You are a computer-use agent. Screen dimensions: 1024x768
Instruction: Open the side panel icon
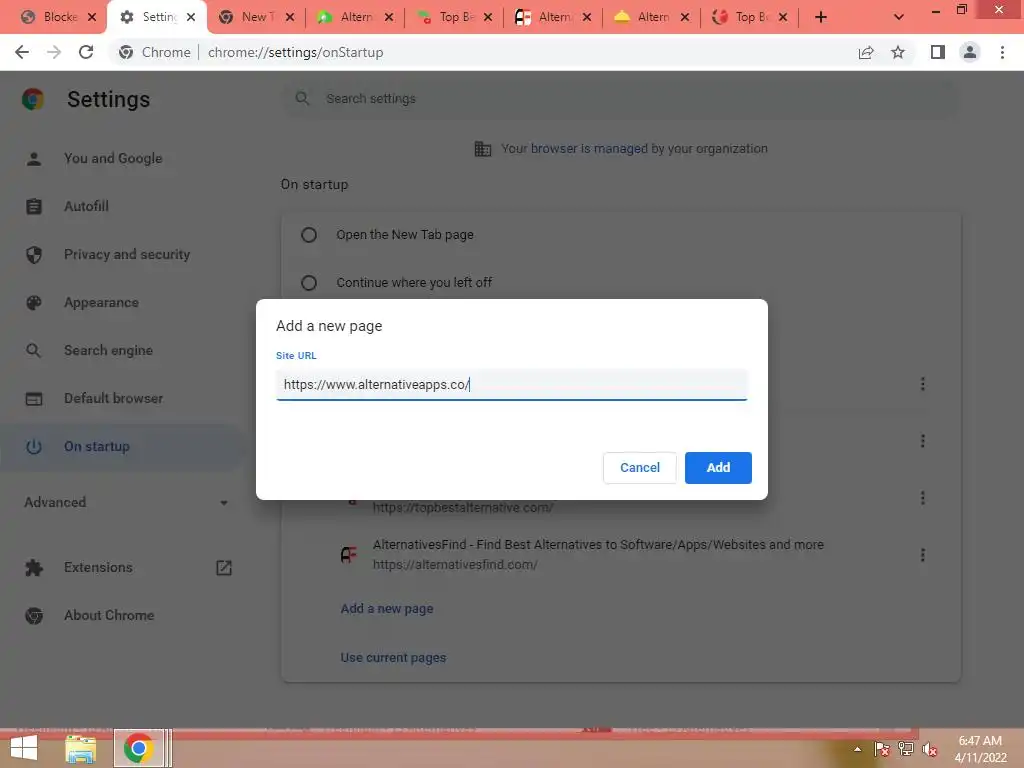pyautogui.click(x=938, y=52)
